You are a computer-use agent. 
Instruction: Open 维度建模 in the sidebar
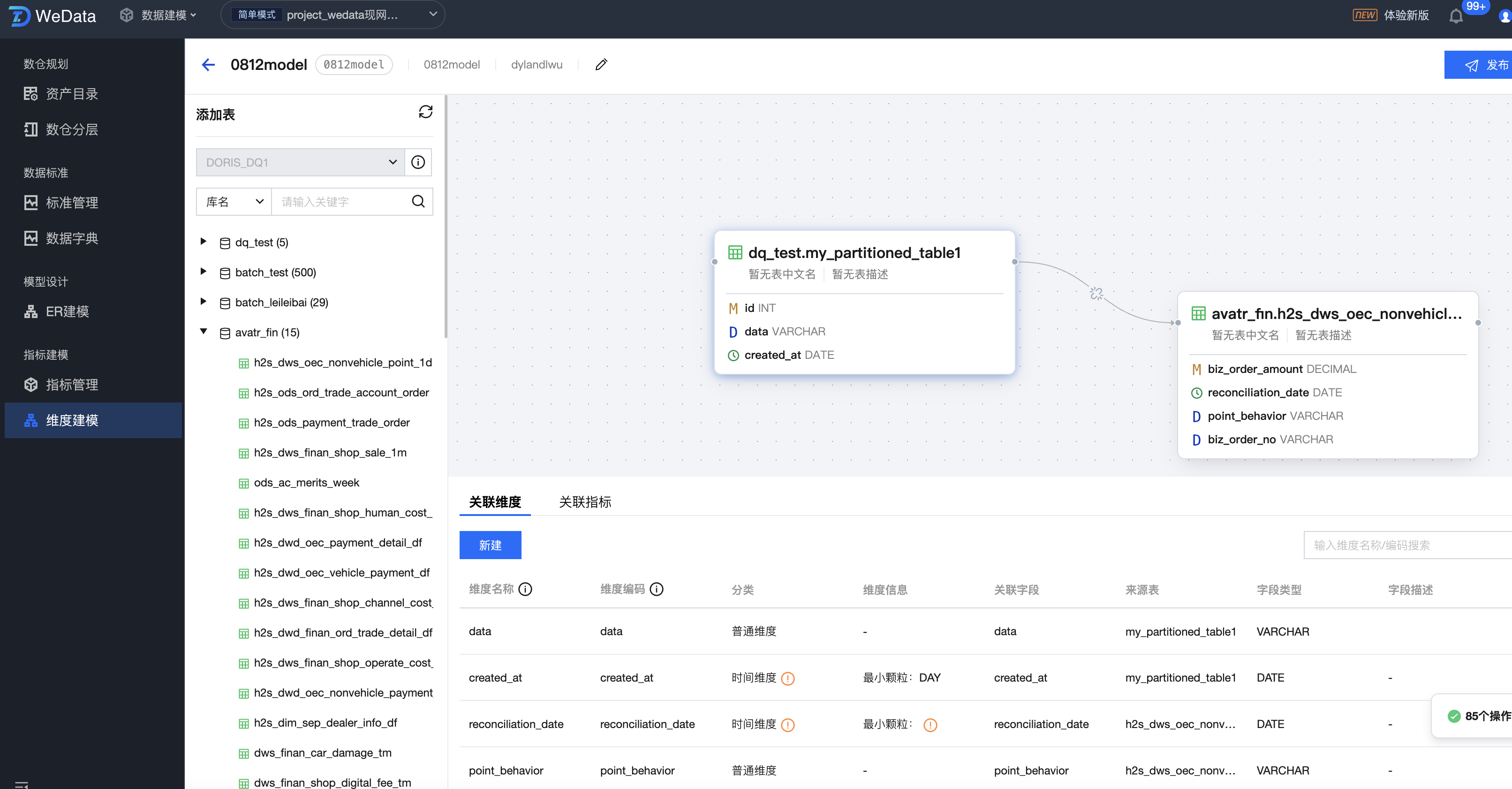click(93, 420)
